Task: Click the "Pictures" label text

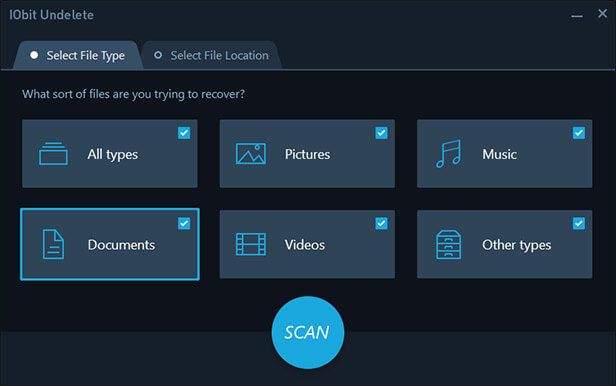Action: (x=308, y=154)
